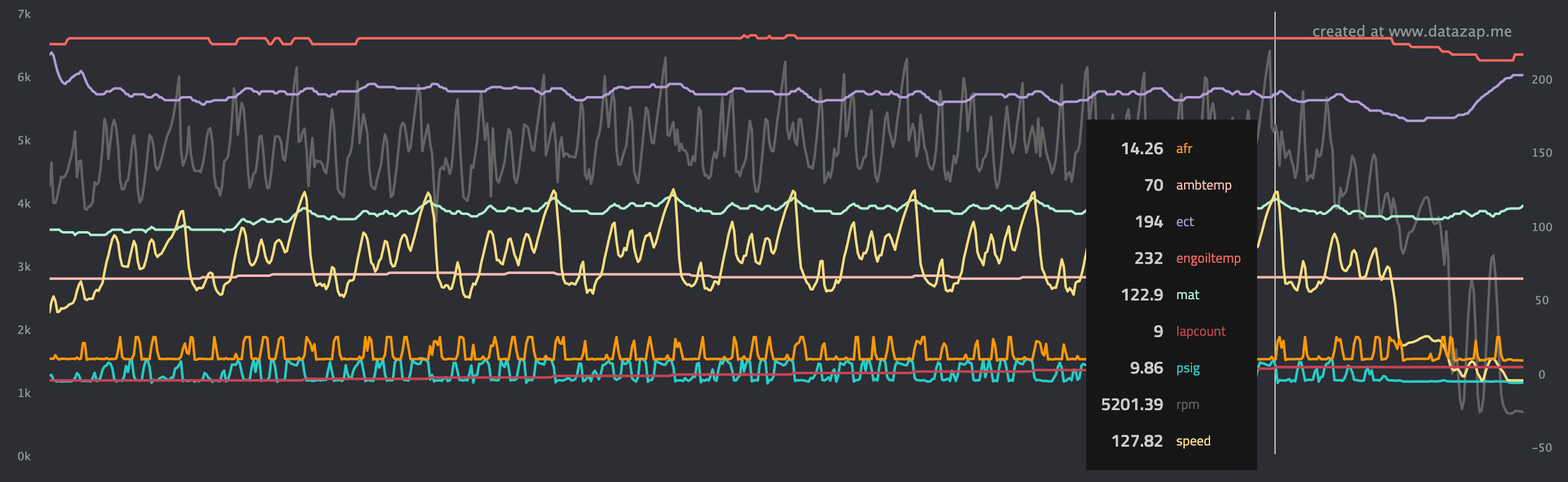Viewport: 1568px width, 482px height.
Task: Click the "9" lapcount value
Action: click(x=1159, y=331)
